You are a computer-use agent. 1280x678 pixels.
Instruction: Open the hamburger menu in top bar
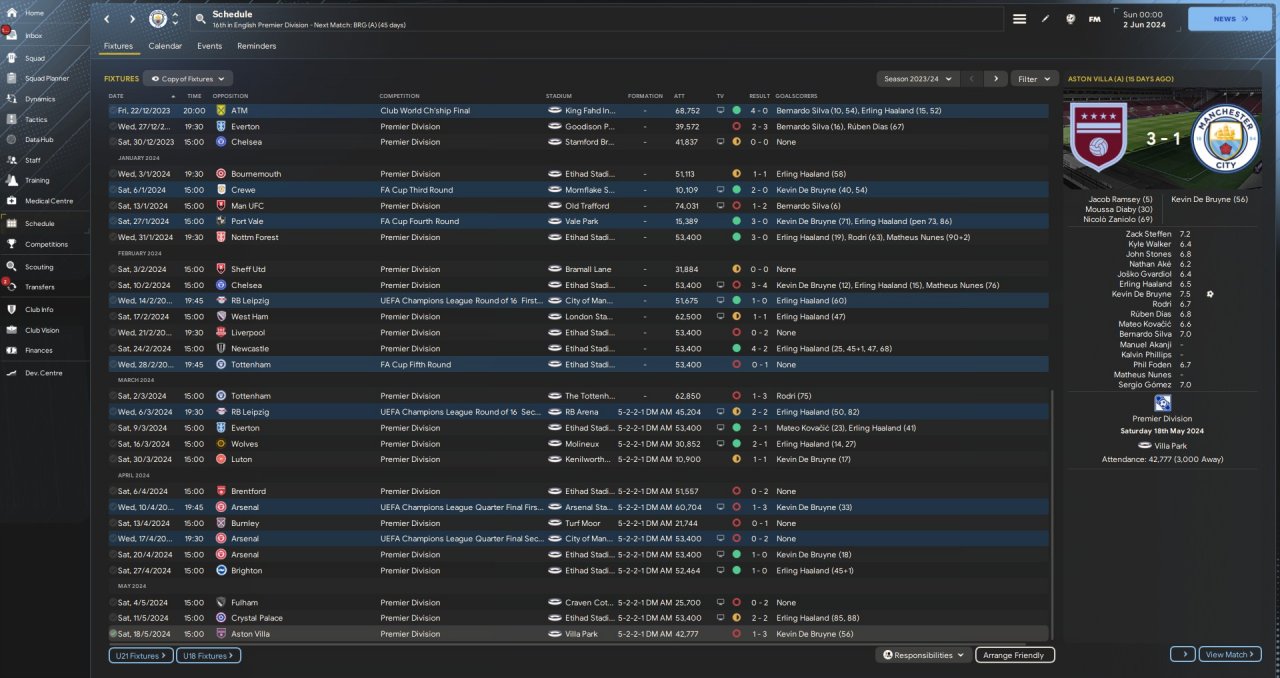click(1019, 19)
